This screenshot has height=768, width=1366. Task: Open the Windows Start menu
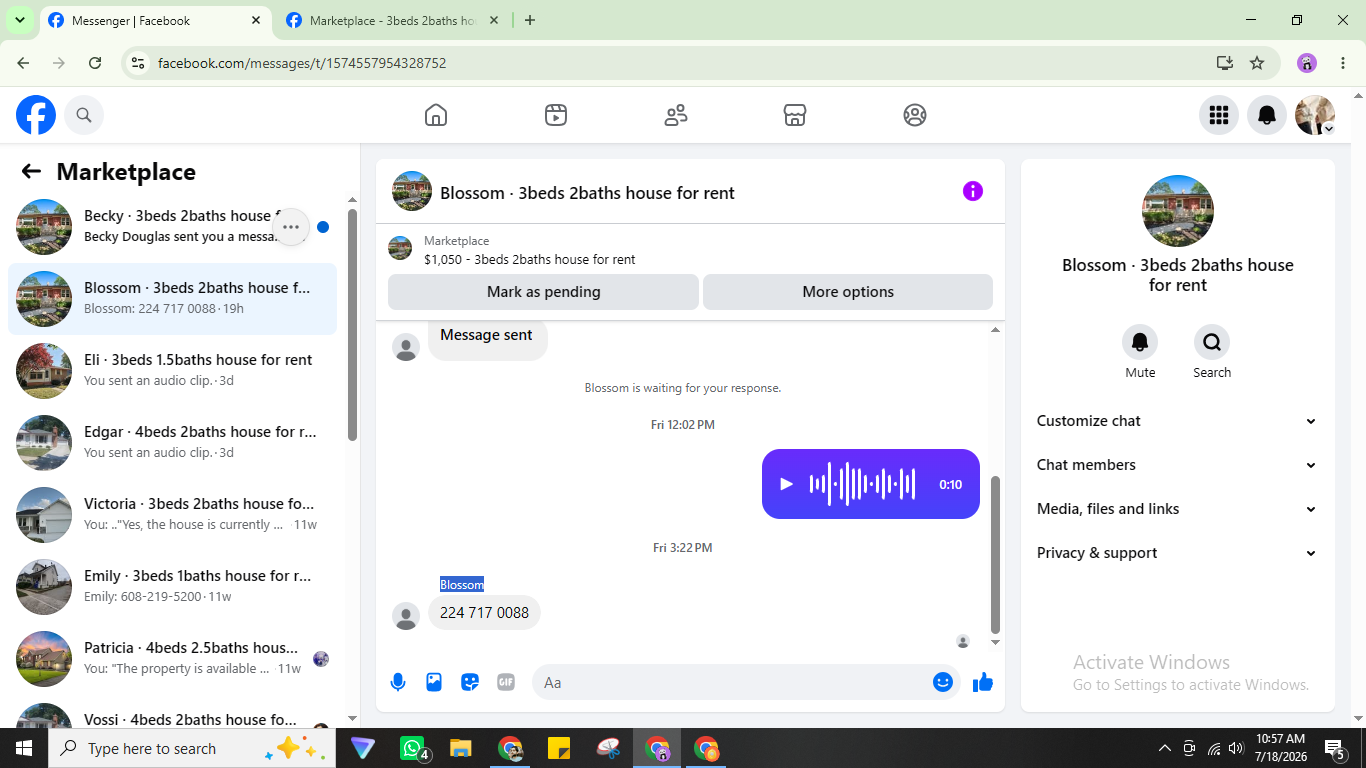24,748
